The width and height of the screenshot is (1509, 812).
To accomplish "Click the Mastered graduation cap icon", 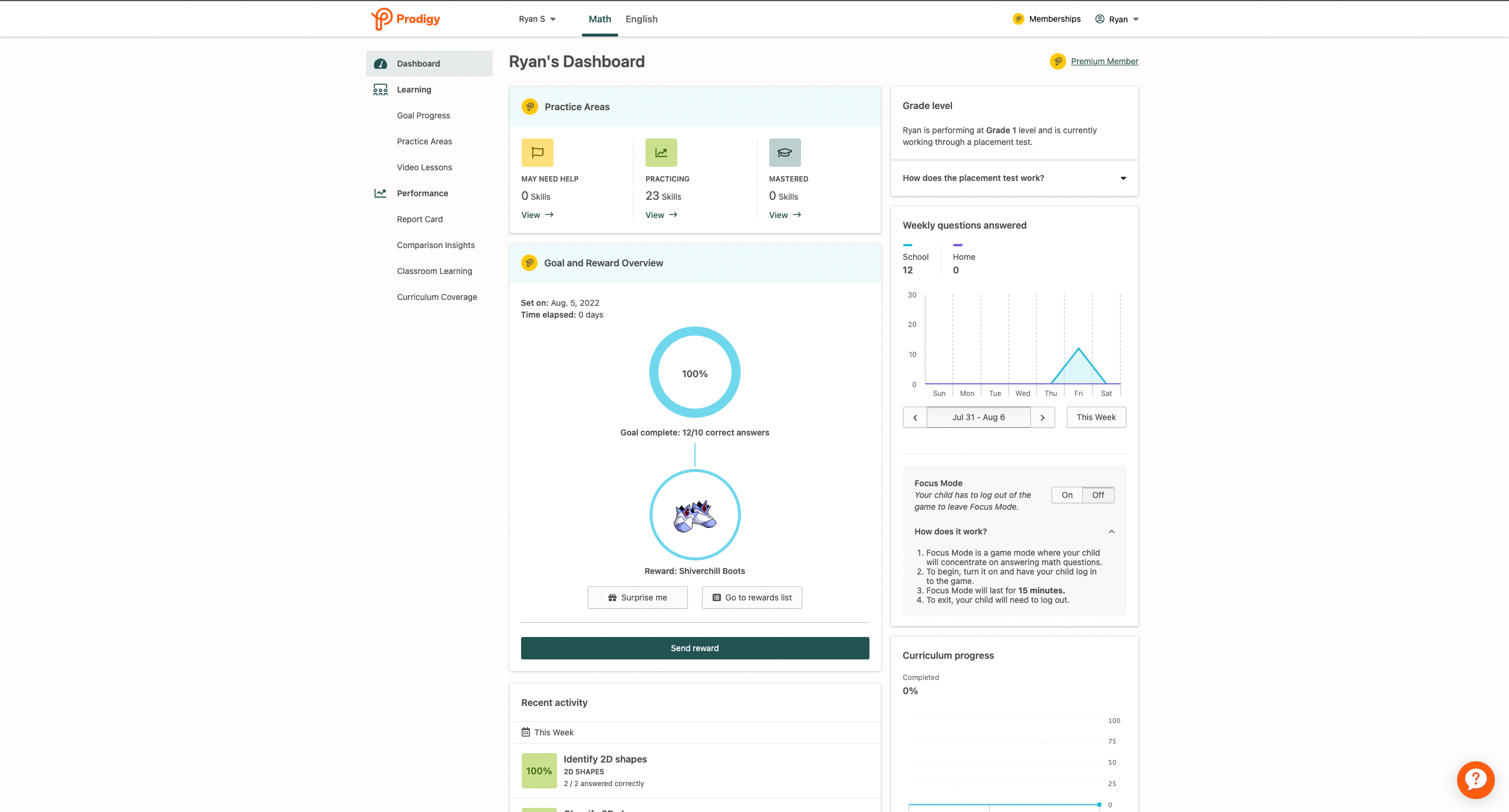I will (785, 153).
